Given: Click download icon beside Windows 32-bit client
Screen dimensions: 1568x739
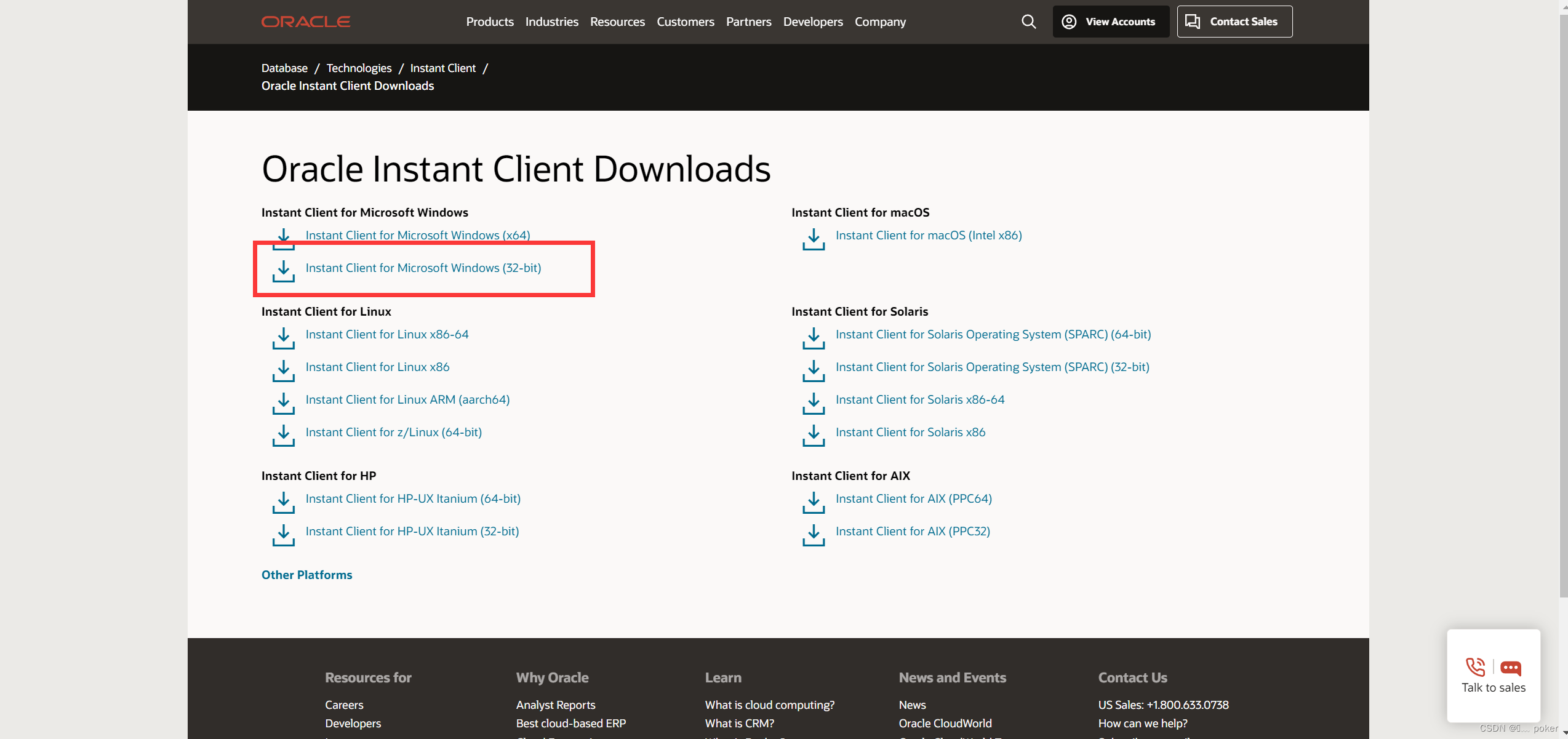Looking at the screenshot, I should tap(283, 271).
